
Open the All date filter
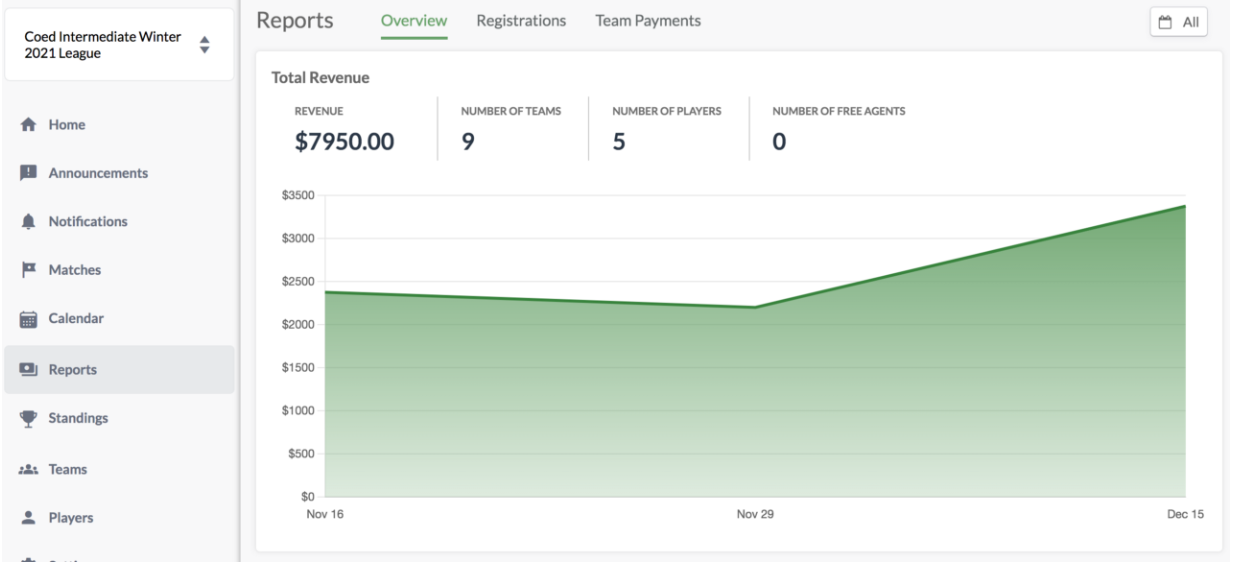(1179, 22)
